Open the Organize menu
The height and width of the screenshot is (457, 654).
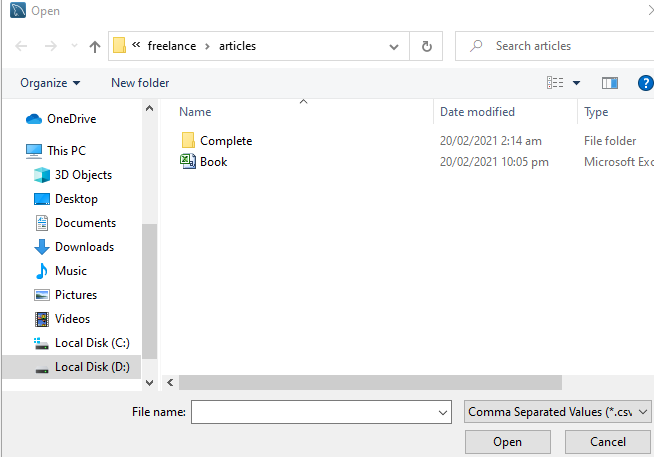point(50,83)
